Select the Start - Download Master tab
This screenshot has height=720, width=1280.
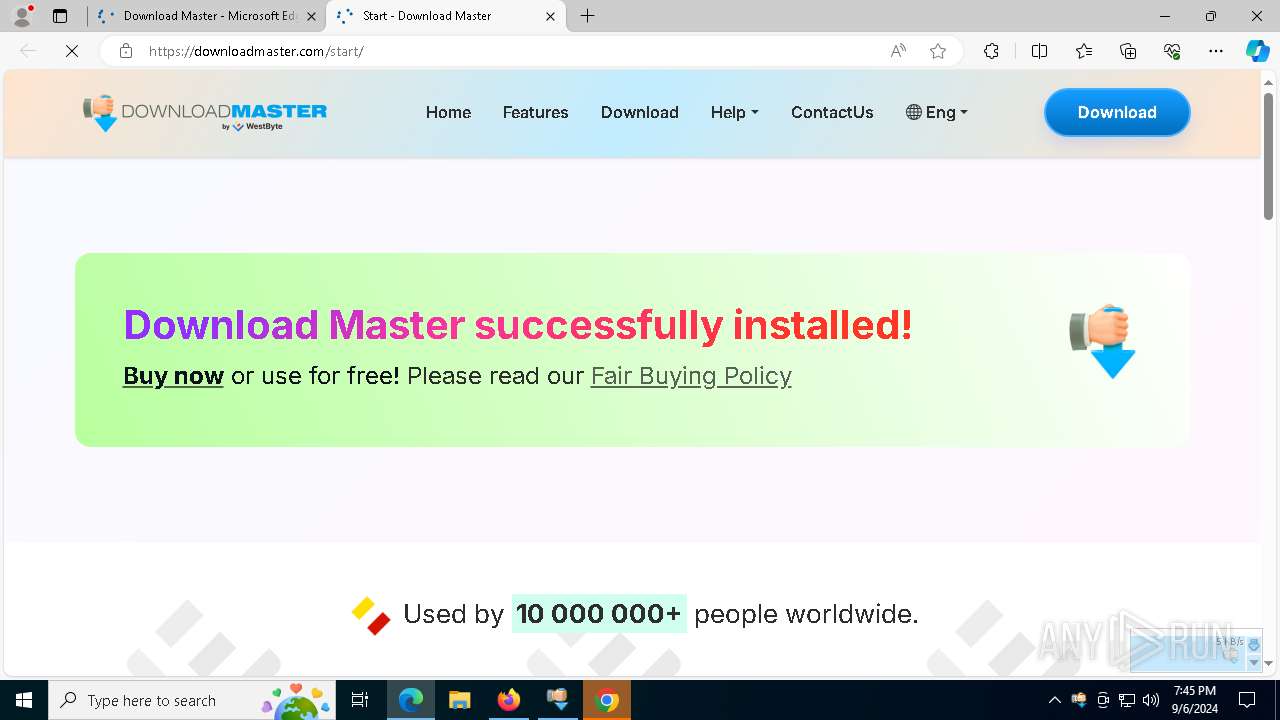[446, 16]
